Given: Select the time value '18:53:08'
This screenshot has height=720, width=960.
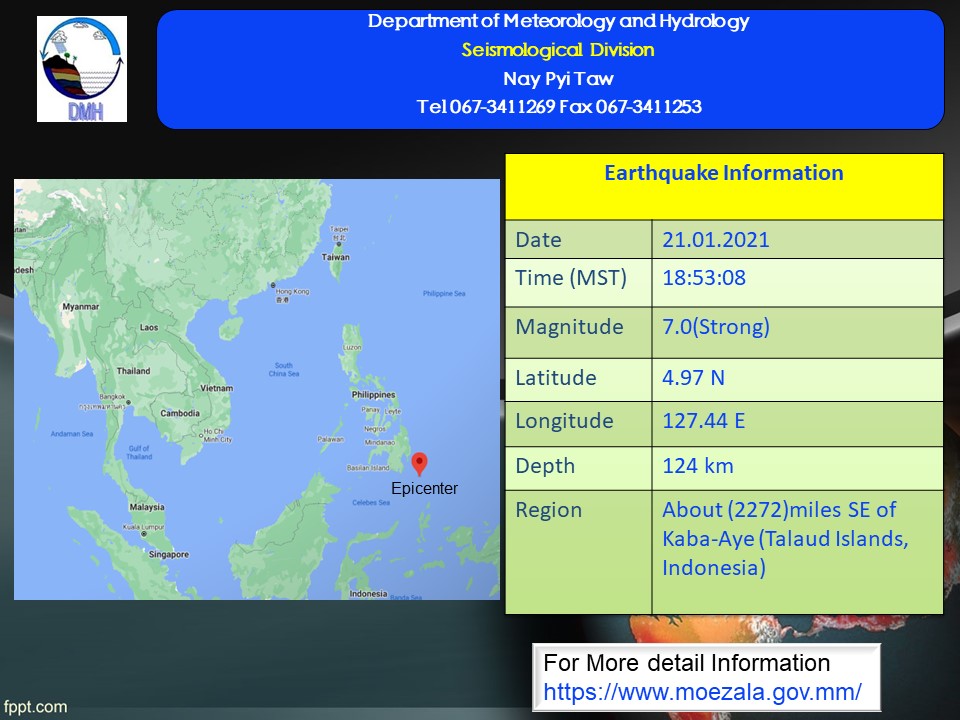Looking at the screenshot, I should (x=704, y=278).
